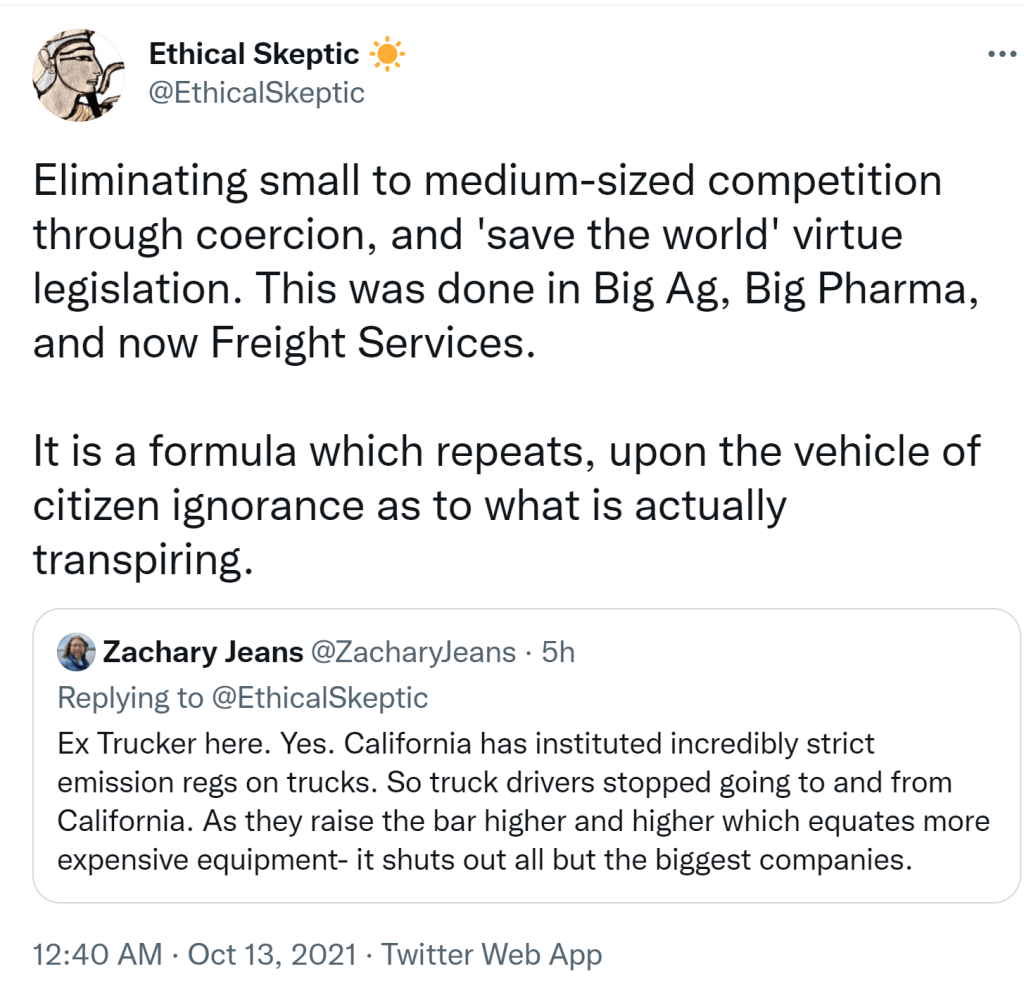Click the sun emoji beside Ethical Skeptic
This screenshot has height=995, width=1024.
pos(385,55)
